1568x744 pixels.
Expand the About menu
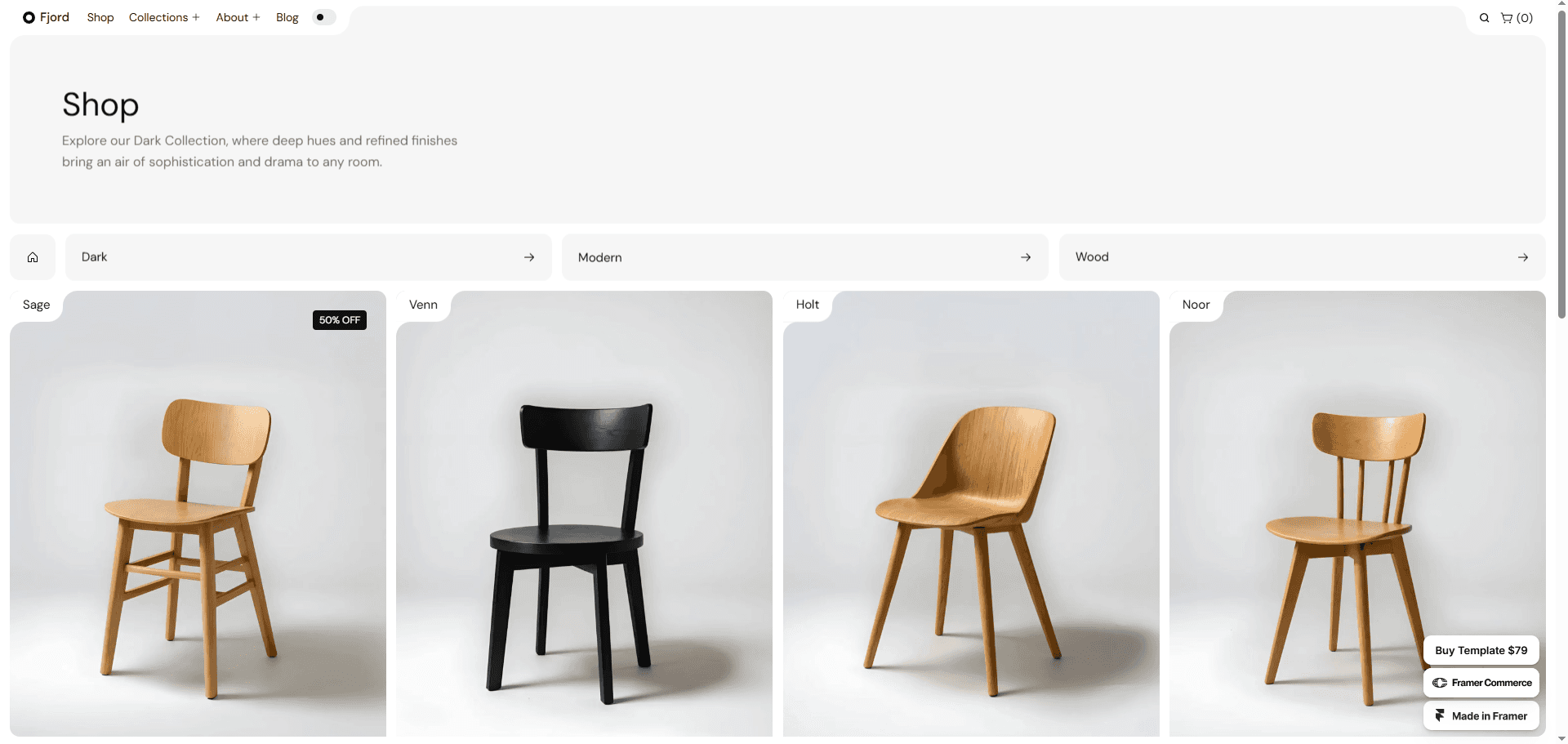[238, 17]
